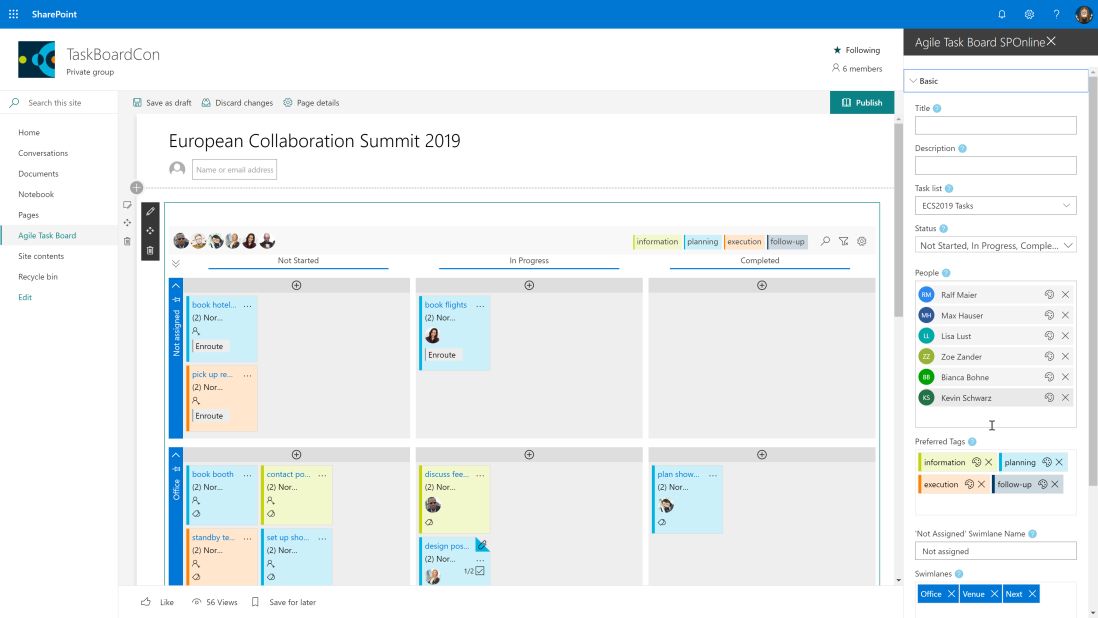Click Save as draft
This screenshot has width=1098, height=618.
(162, 103)
